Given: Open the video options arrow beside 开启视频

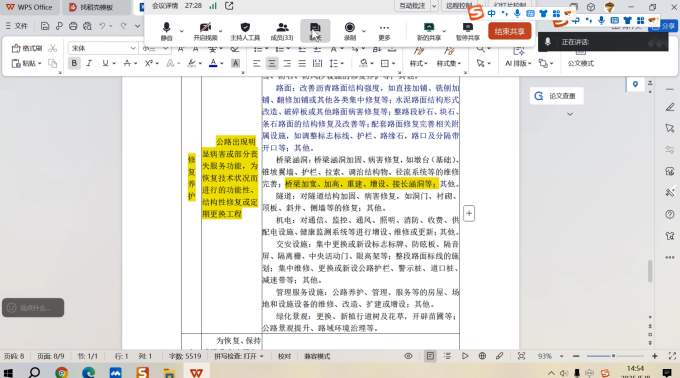Looking at the screenshot, I should tap(220, 31).
